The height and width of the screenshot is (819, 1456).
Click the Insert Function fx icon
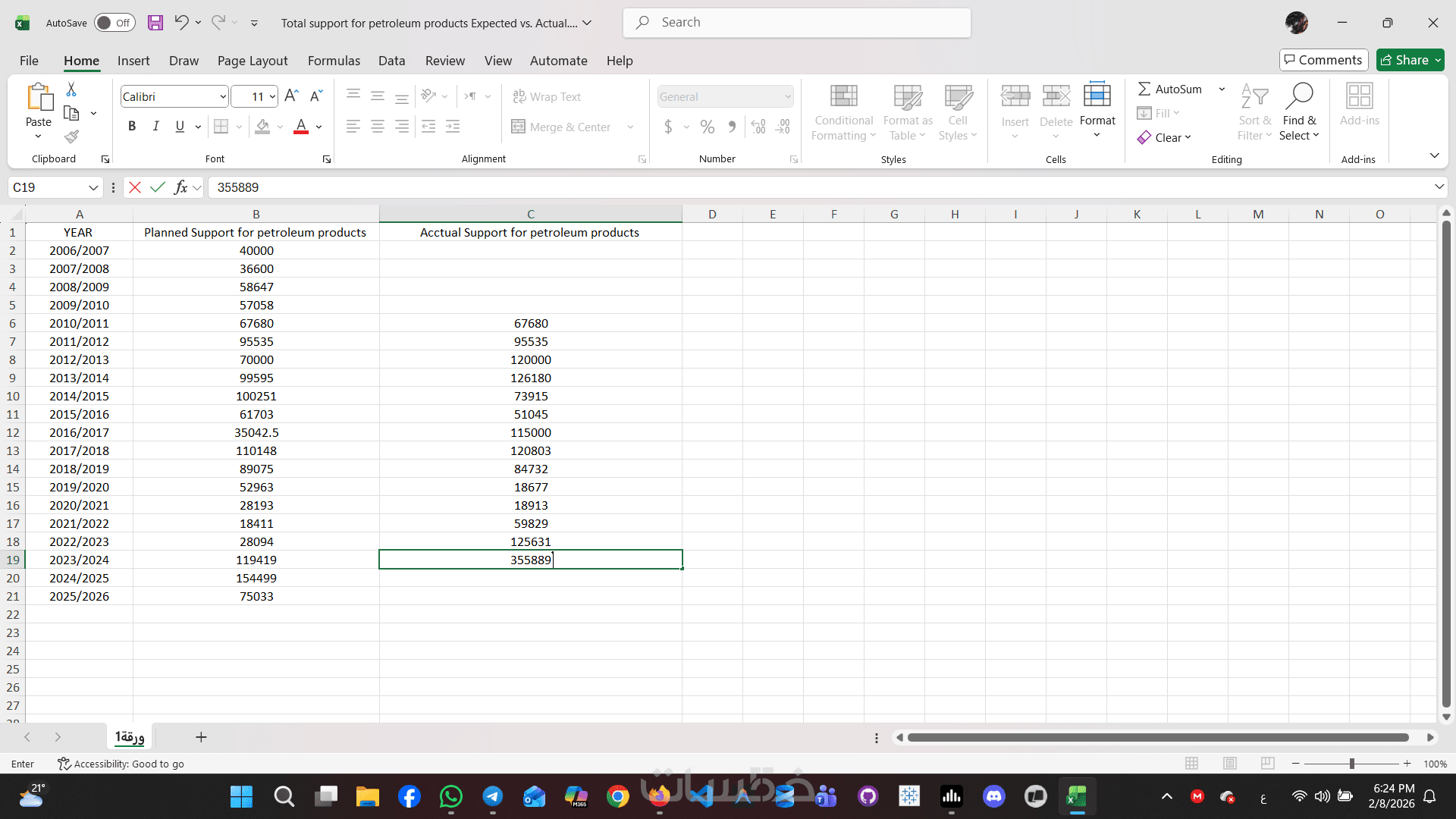(180, 187)
